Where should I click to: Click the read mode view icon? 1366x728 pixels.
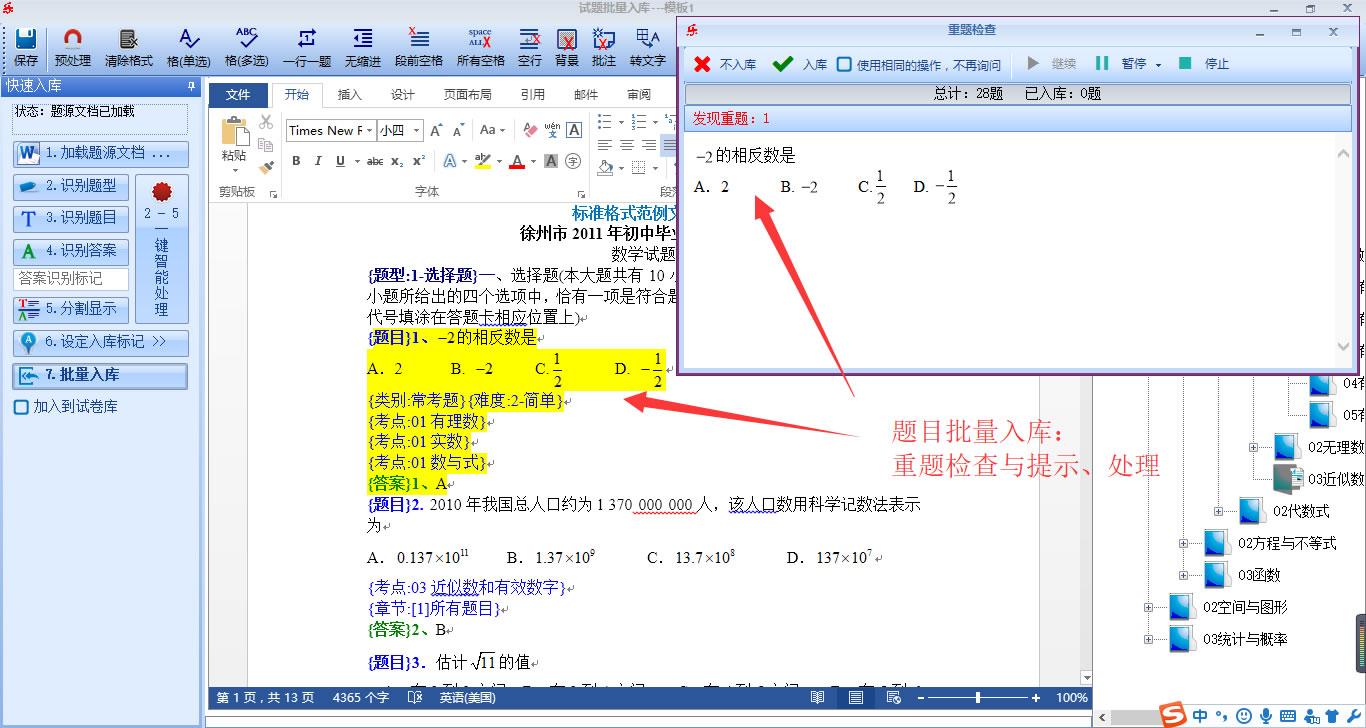click(818, 697)
